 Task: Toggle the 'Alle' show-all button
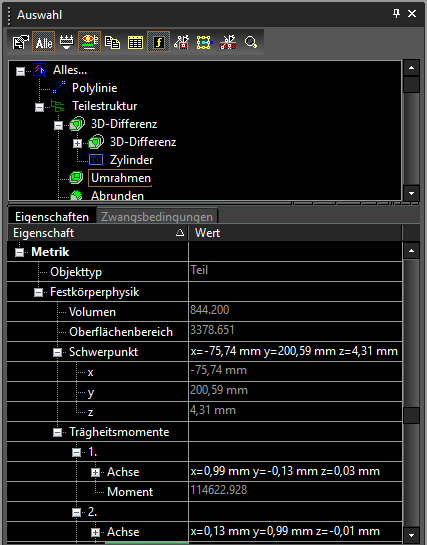pos(43,42)
